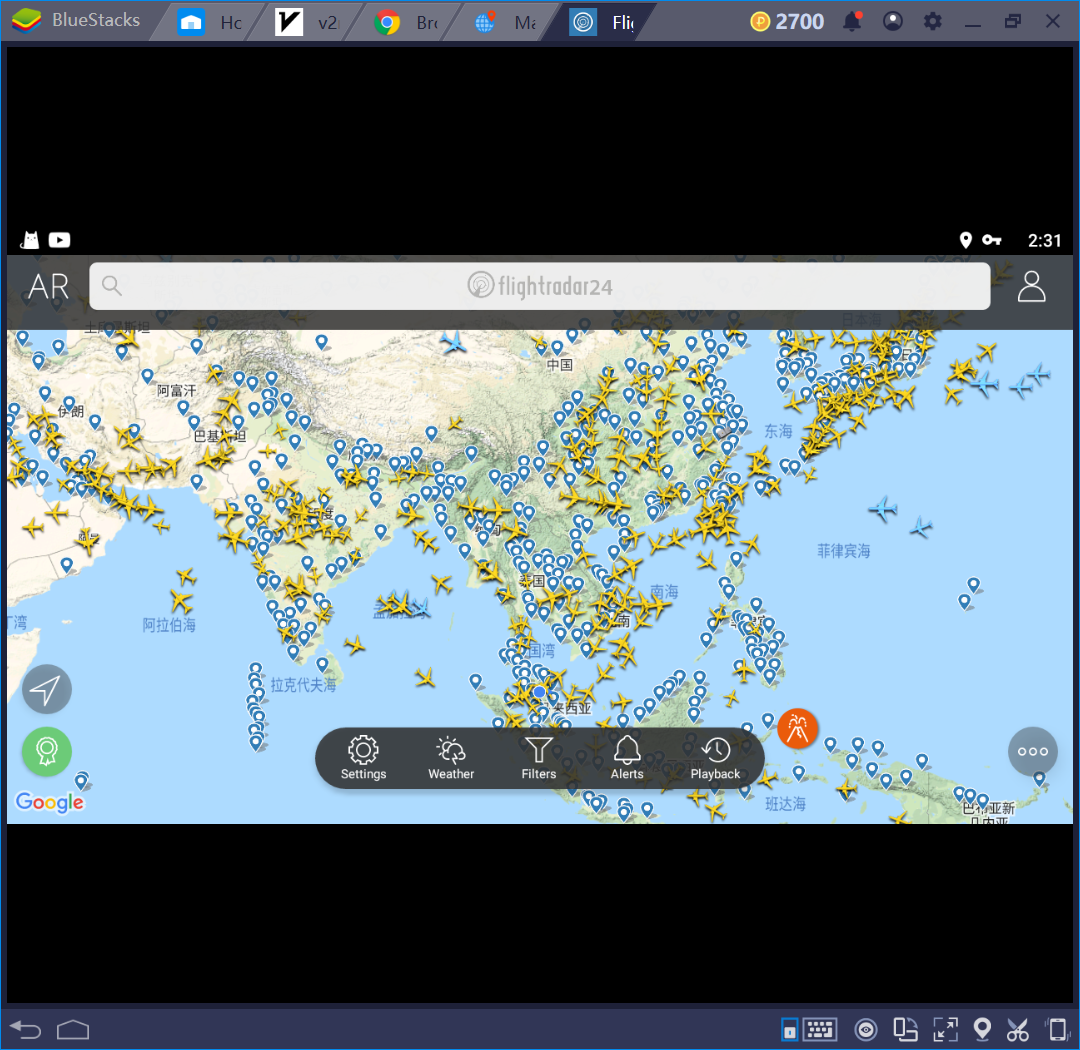Click the scissors screenshot icon
Image resolution: width=1080 pixels, height=1050 pixels.
[x=1017, y=1030]
